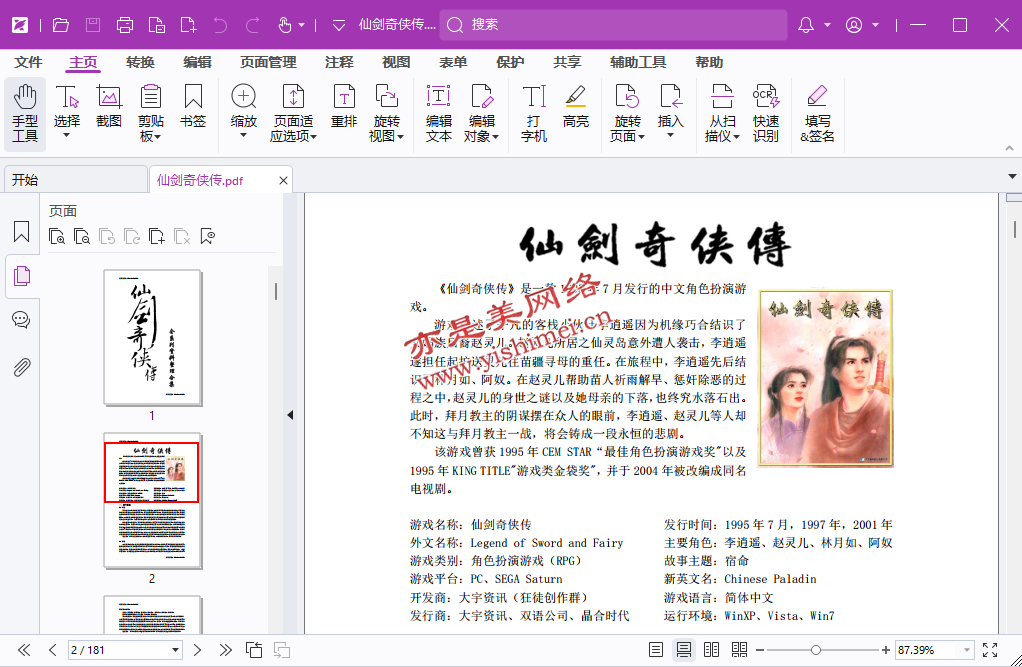Switch to the Start (开始) document tab

75,180
